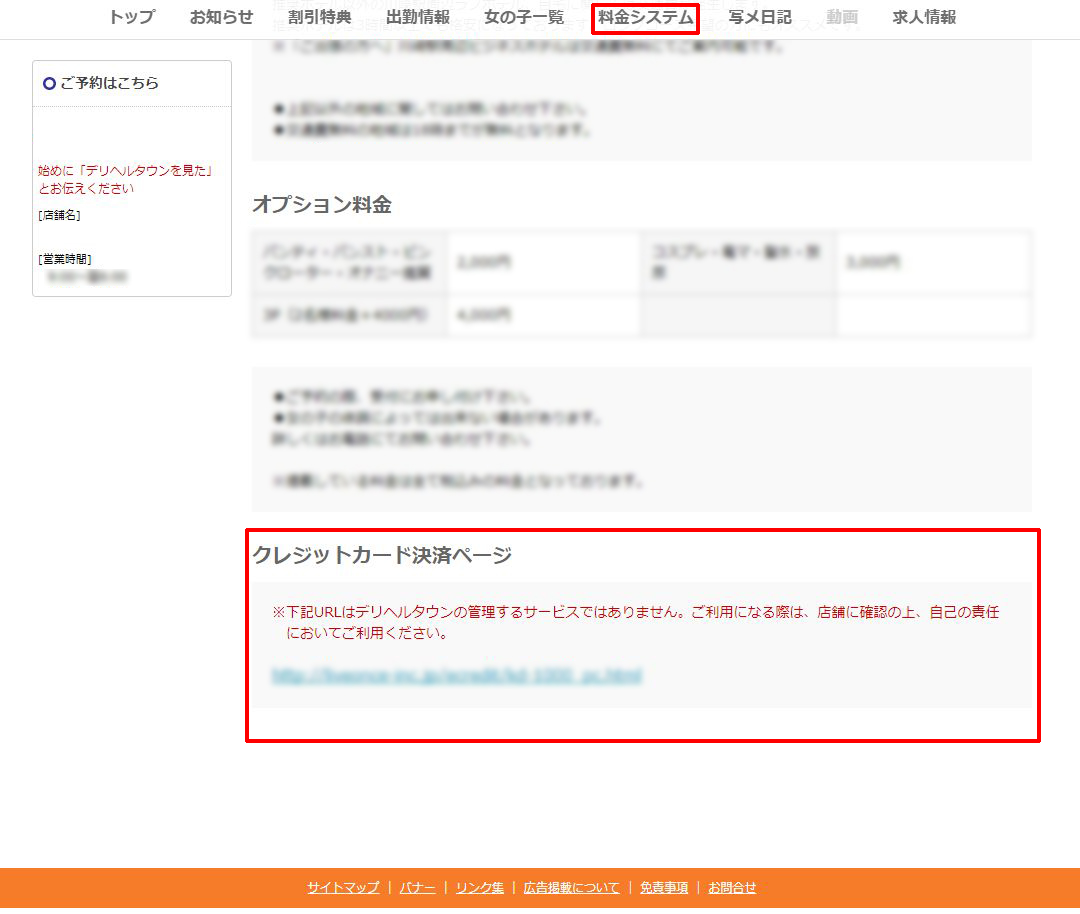Open the 女の子一覧 listing page

click(523, 17)
